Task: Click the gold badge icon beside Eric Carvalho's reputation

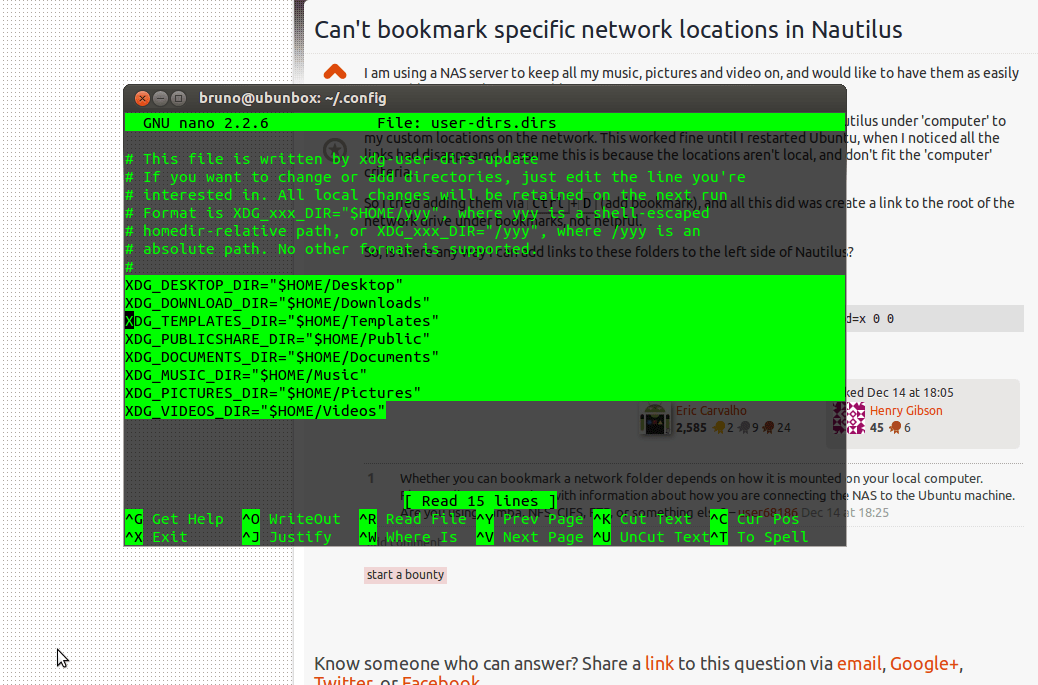Action: point(719,425)
